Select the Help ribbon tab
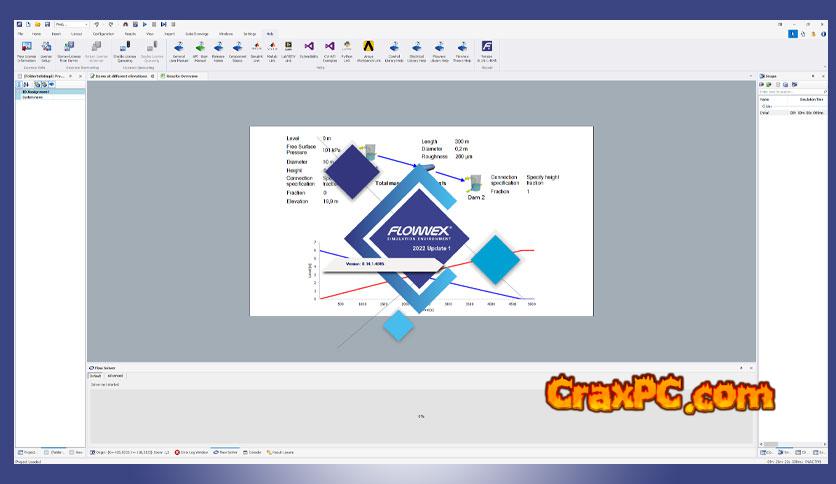This screenshot has width=836, height=484. (270, 34)
